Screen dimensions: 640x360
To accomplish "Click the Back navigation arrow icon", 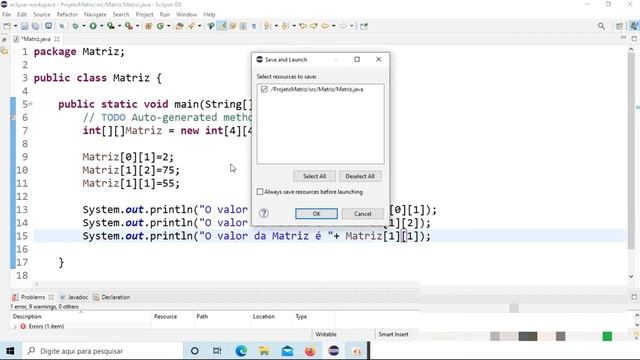I will click(325, 26).
